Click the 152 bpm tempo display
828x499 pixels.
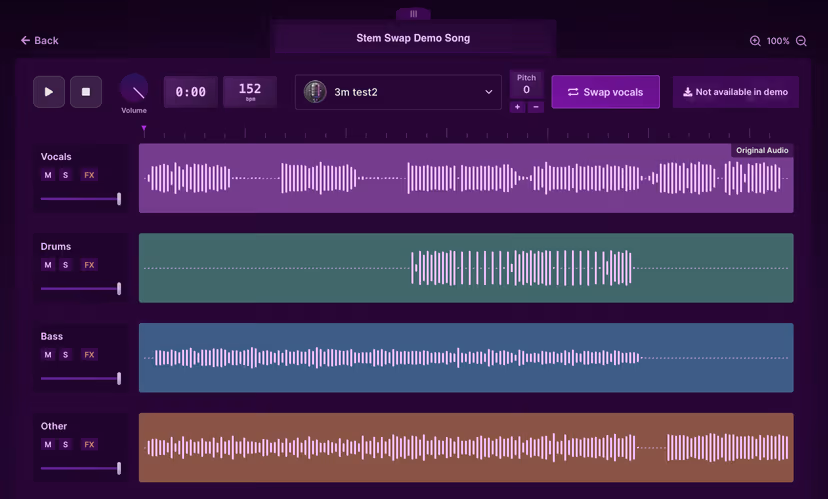[x=250, y=92]
